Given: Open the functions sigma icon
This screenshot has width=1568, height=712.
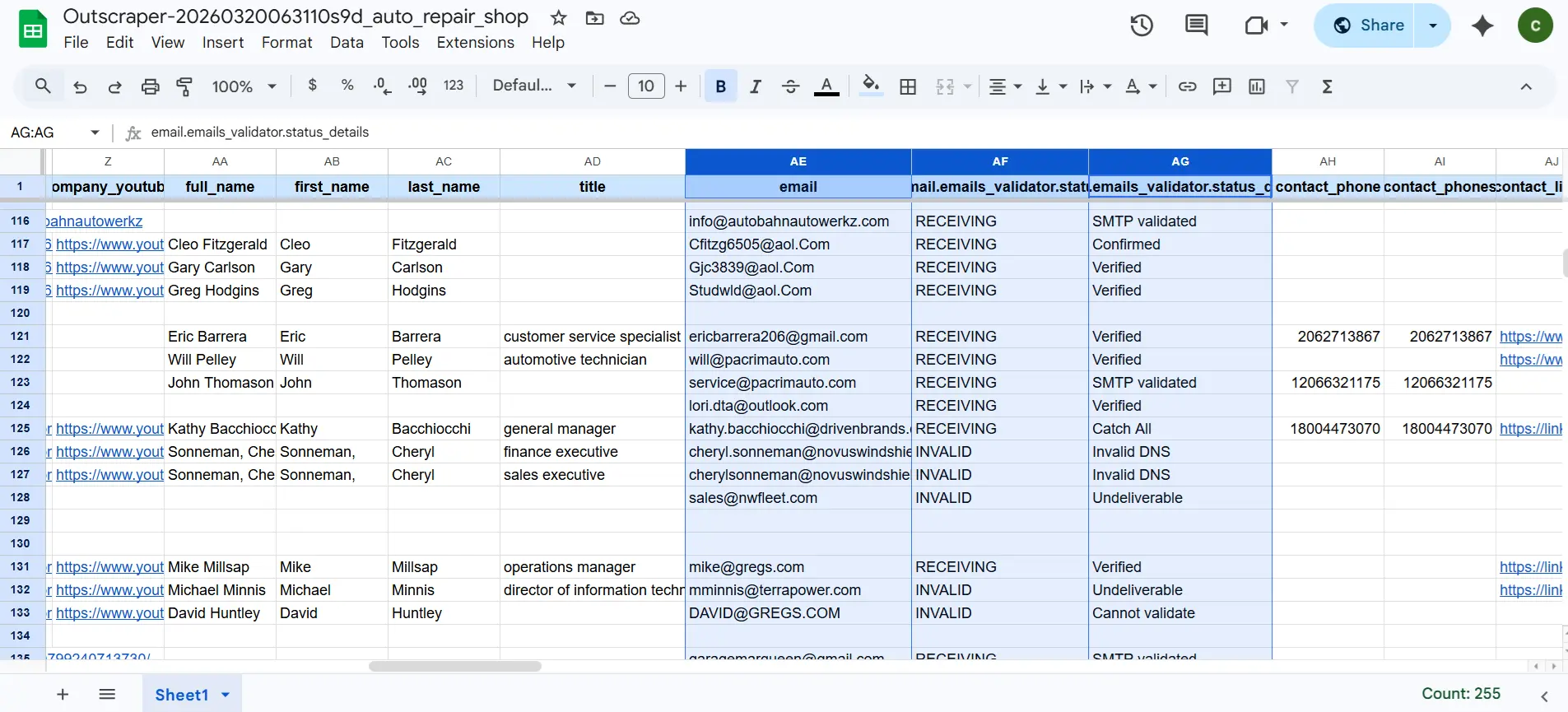Looking at the screenshot, I should tap(1327, 86).
